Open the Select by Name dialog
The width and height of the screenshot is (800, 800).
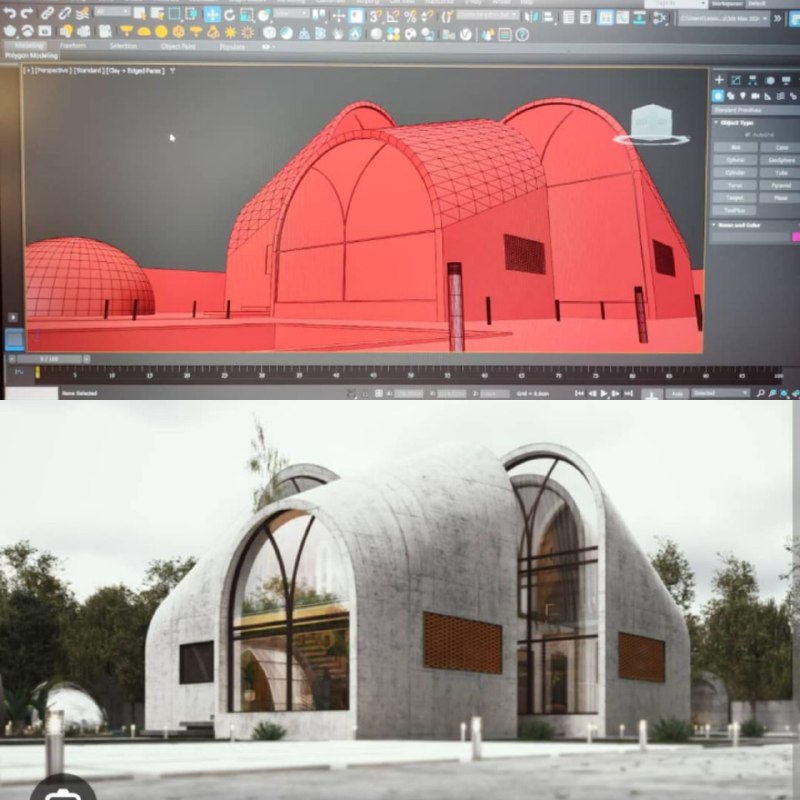(x=156, y=14)
